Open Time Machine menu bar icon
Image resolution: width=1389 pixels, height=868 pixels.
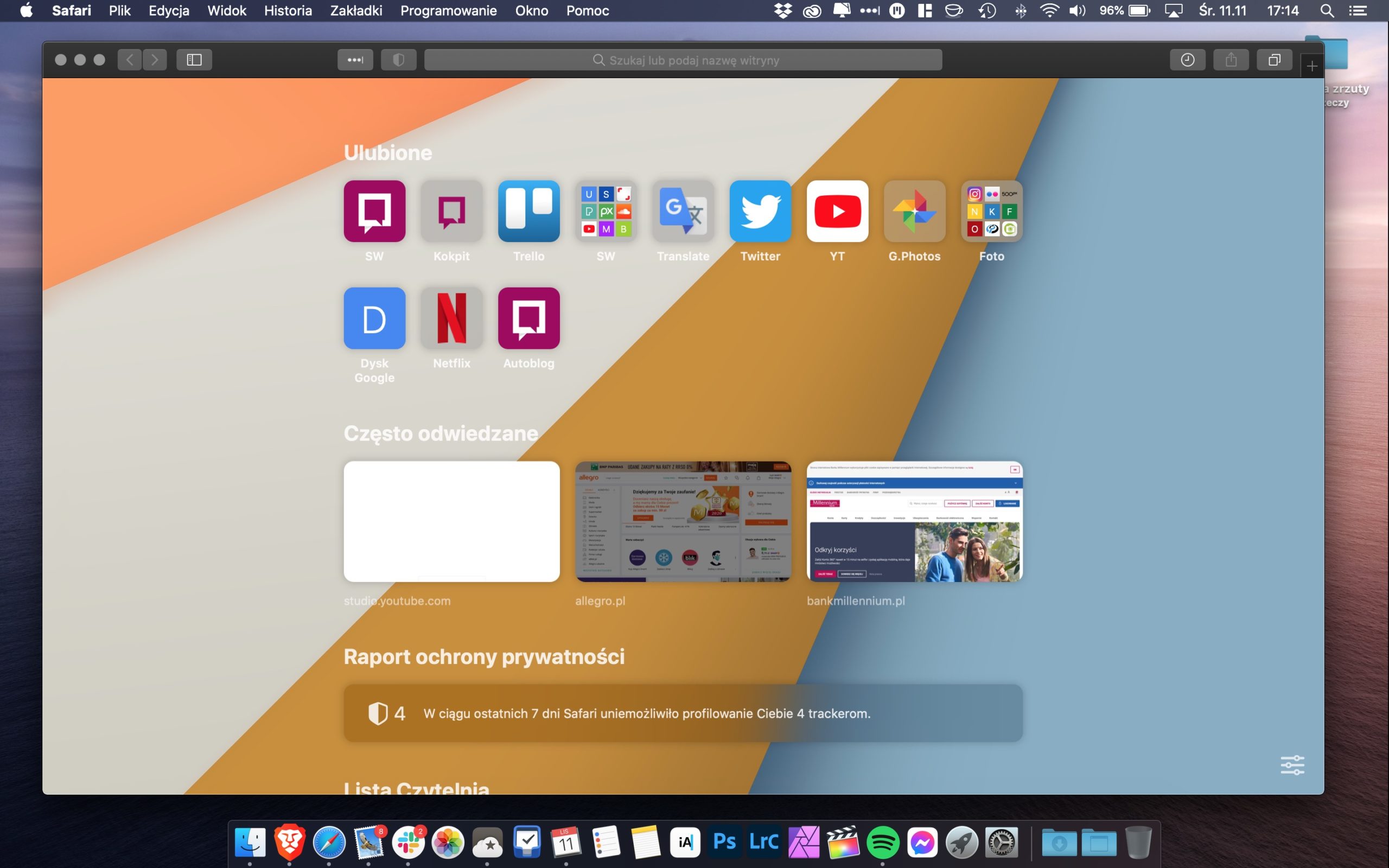click(987, 10)
